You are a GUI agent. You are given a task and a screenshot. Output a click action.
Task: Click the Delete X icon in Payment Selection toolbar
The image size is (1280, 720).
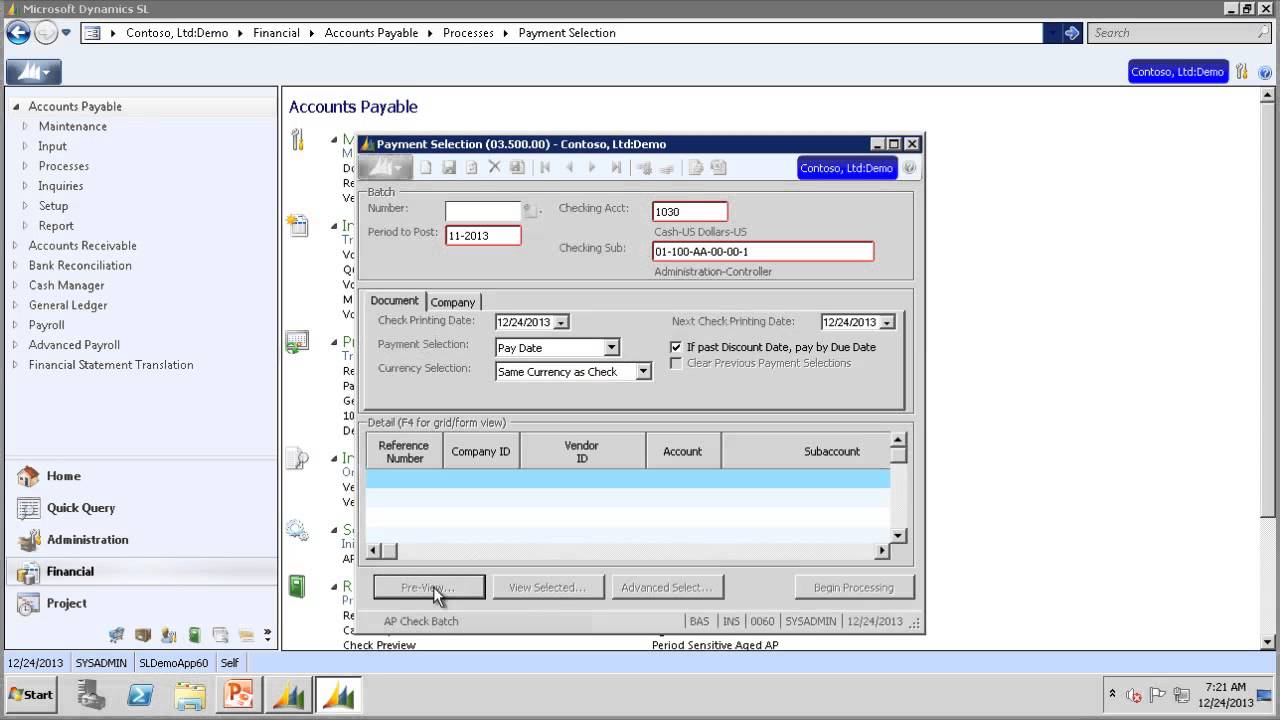coord(494,168)
